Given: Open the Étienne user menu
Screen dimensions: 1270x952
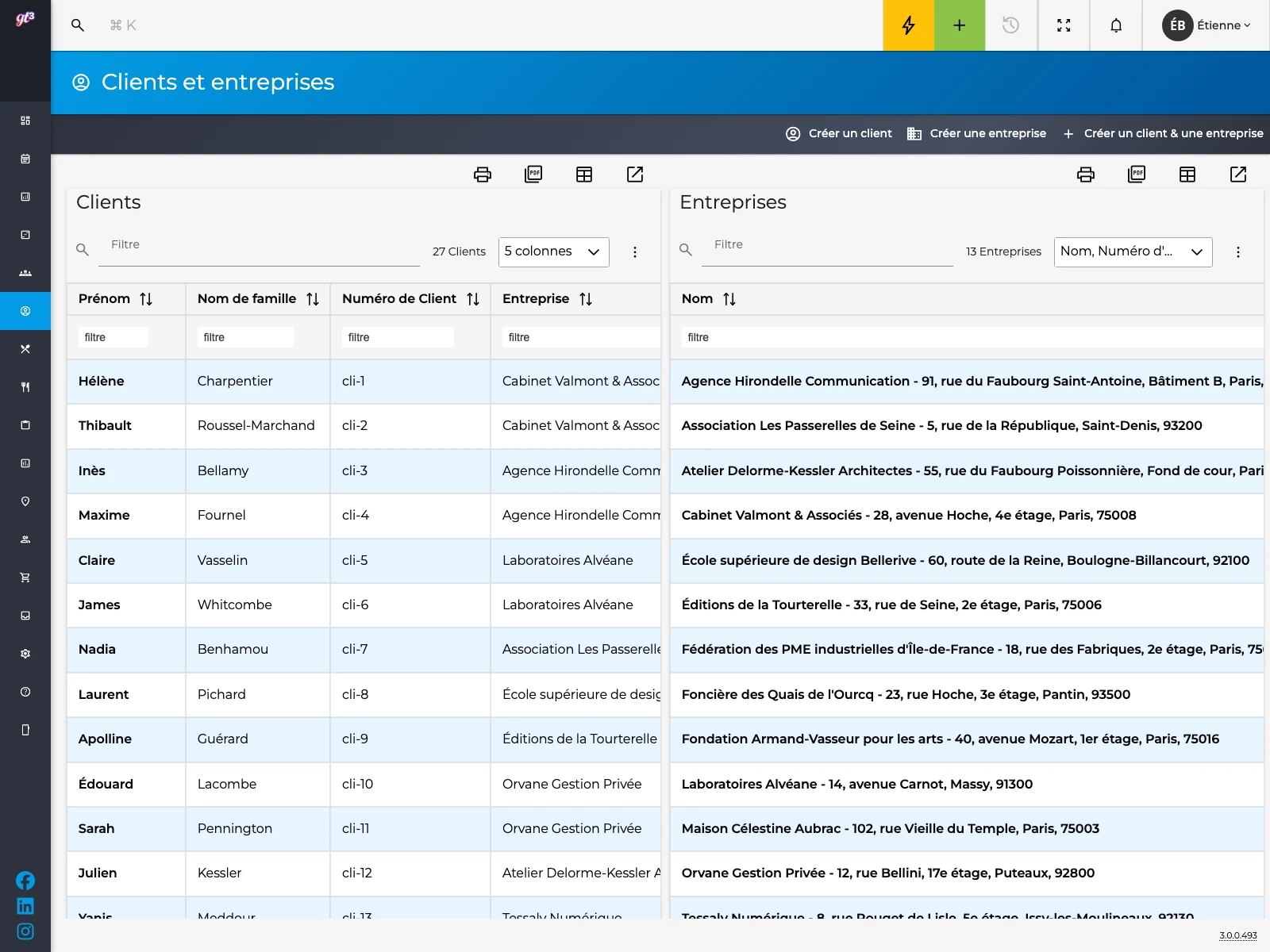Looking at the screenshot, I should coord(1206,25).
